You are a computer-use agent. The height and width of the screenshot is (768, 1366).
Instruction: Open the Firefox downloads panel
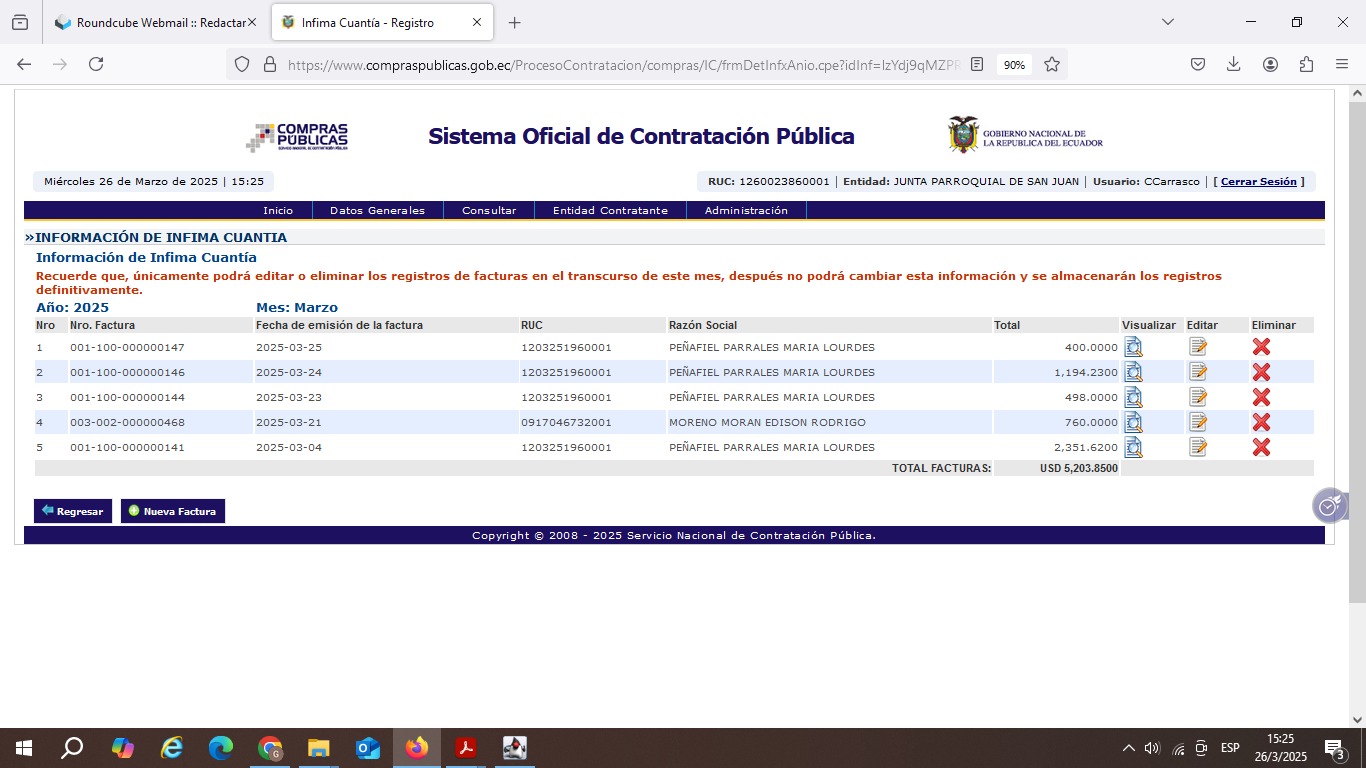tap(1234, 64)
